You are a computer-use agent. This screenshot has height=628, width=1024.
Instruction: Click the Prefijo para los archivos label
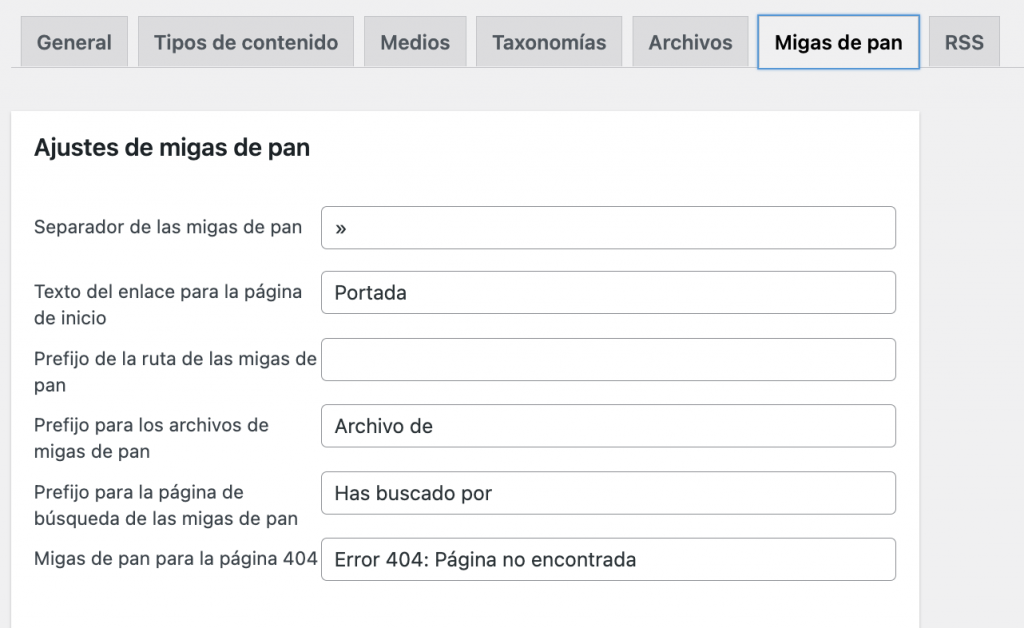(x=151, y=425)
